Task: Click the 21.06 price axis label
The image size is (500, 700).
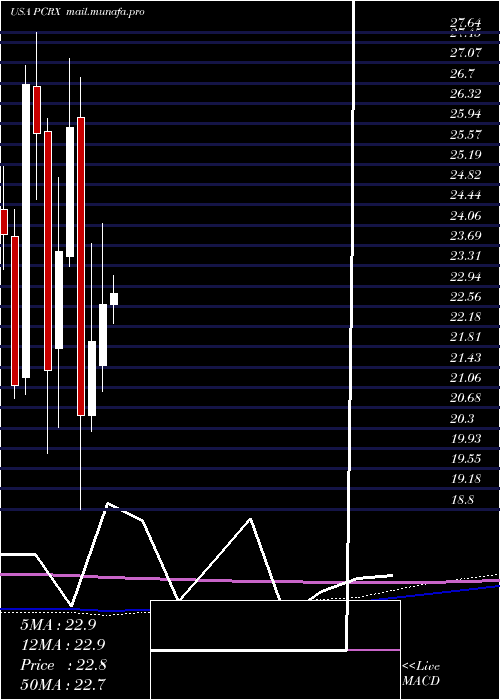Action: pos(466,378)
